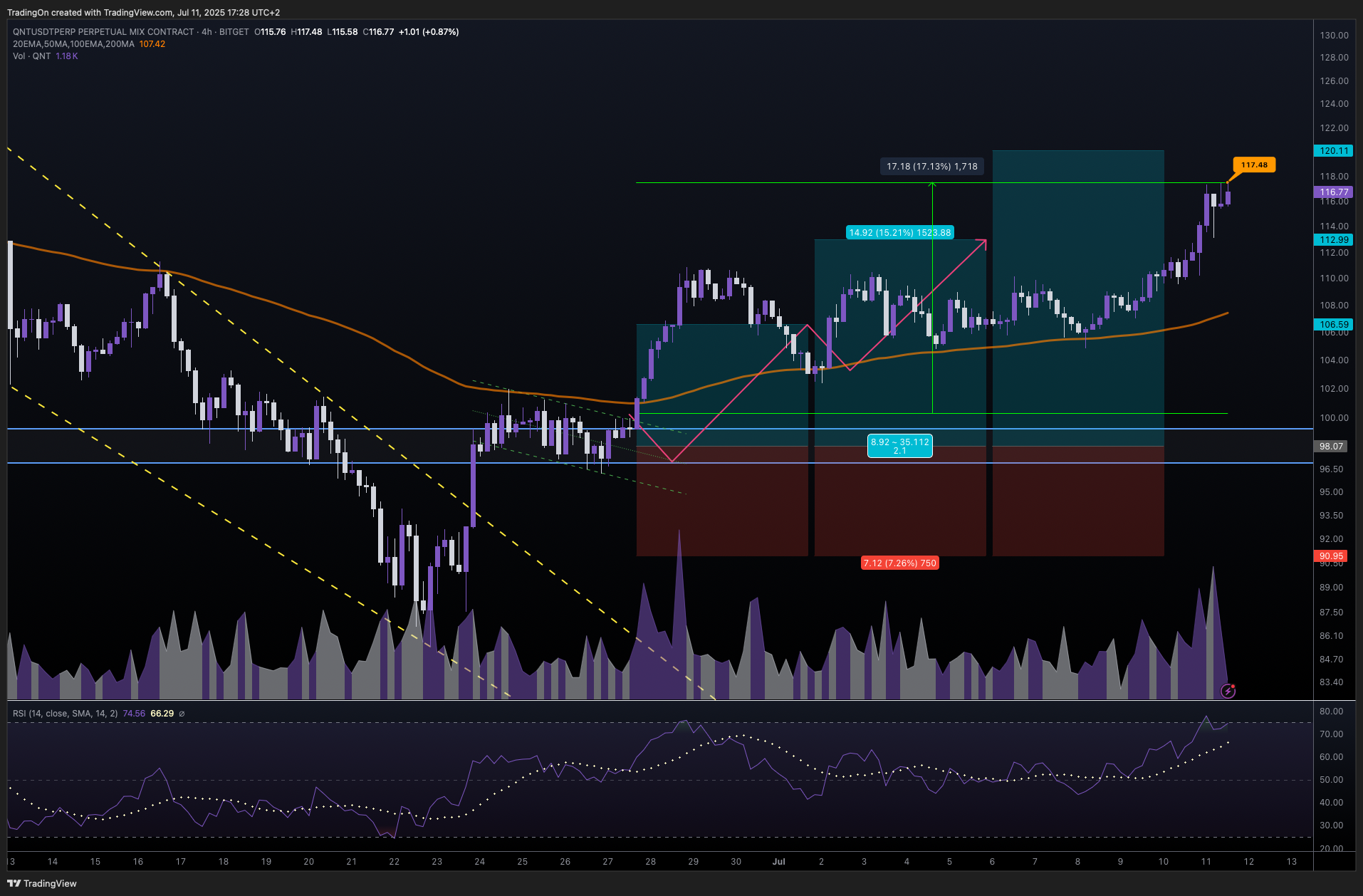The image size is (1363, 896).
Task: Click the 120.11 teal price tag
Action: [1333, 151]
